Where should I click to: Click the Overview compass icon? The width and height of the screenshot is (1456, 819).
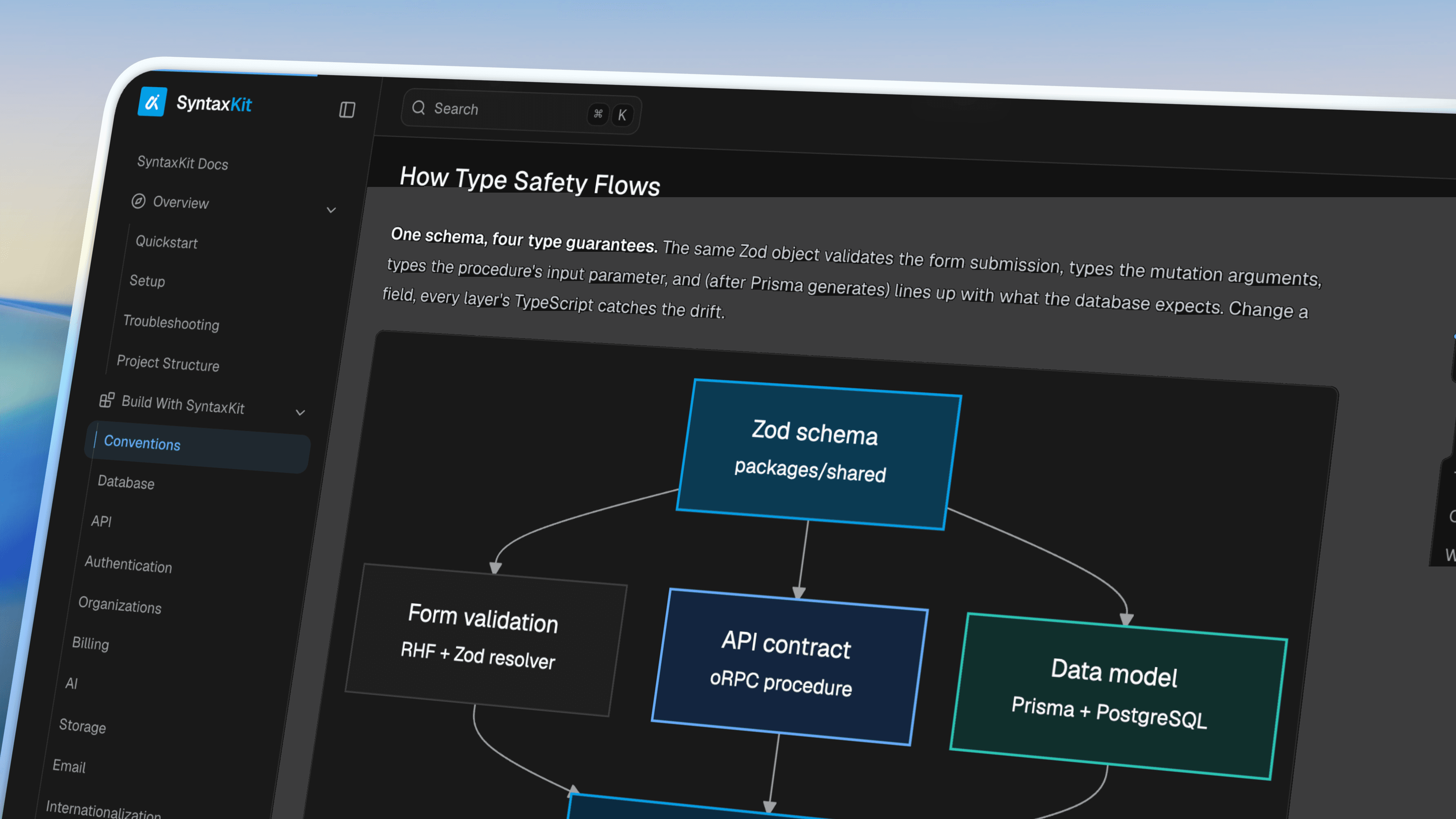(x=138, y=201)
